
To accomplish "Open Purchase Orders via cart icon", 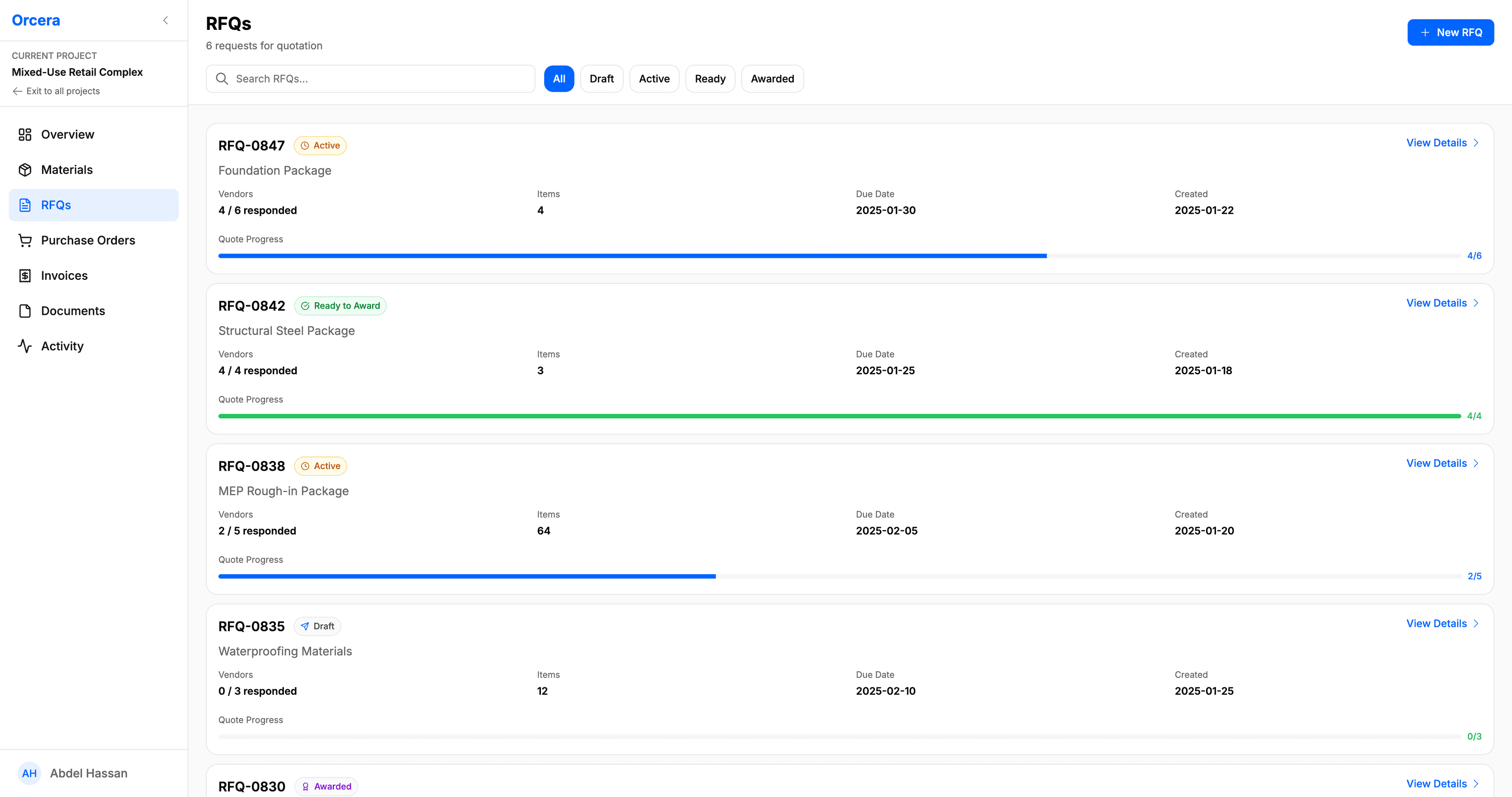I will tap(25, 240).
